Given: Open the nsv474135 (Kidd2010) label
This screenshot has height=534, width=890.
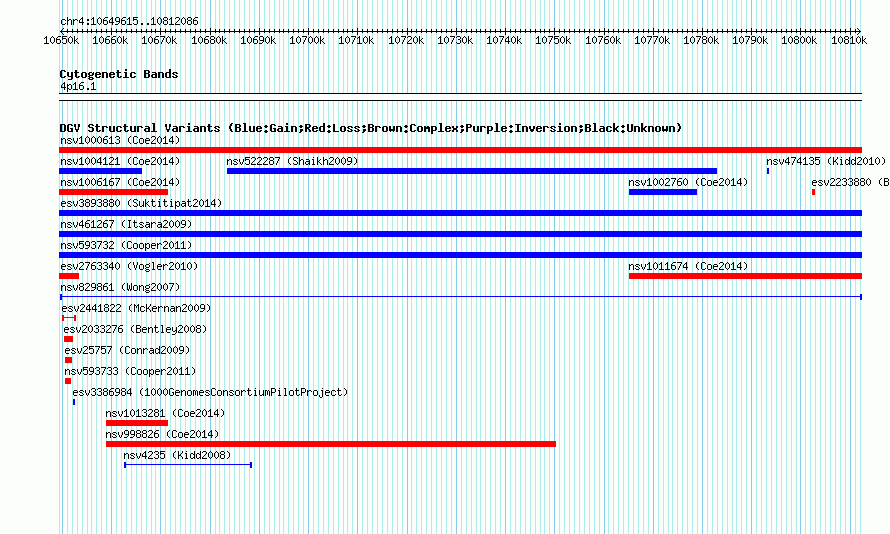Looking at the screenshot, I should 826,161.
